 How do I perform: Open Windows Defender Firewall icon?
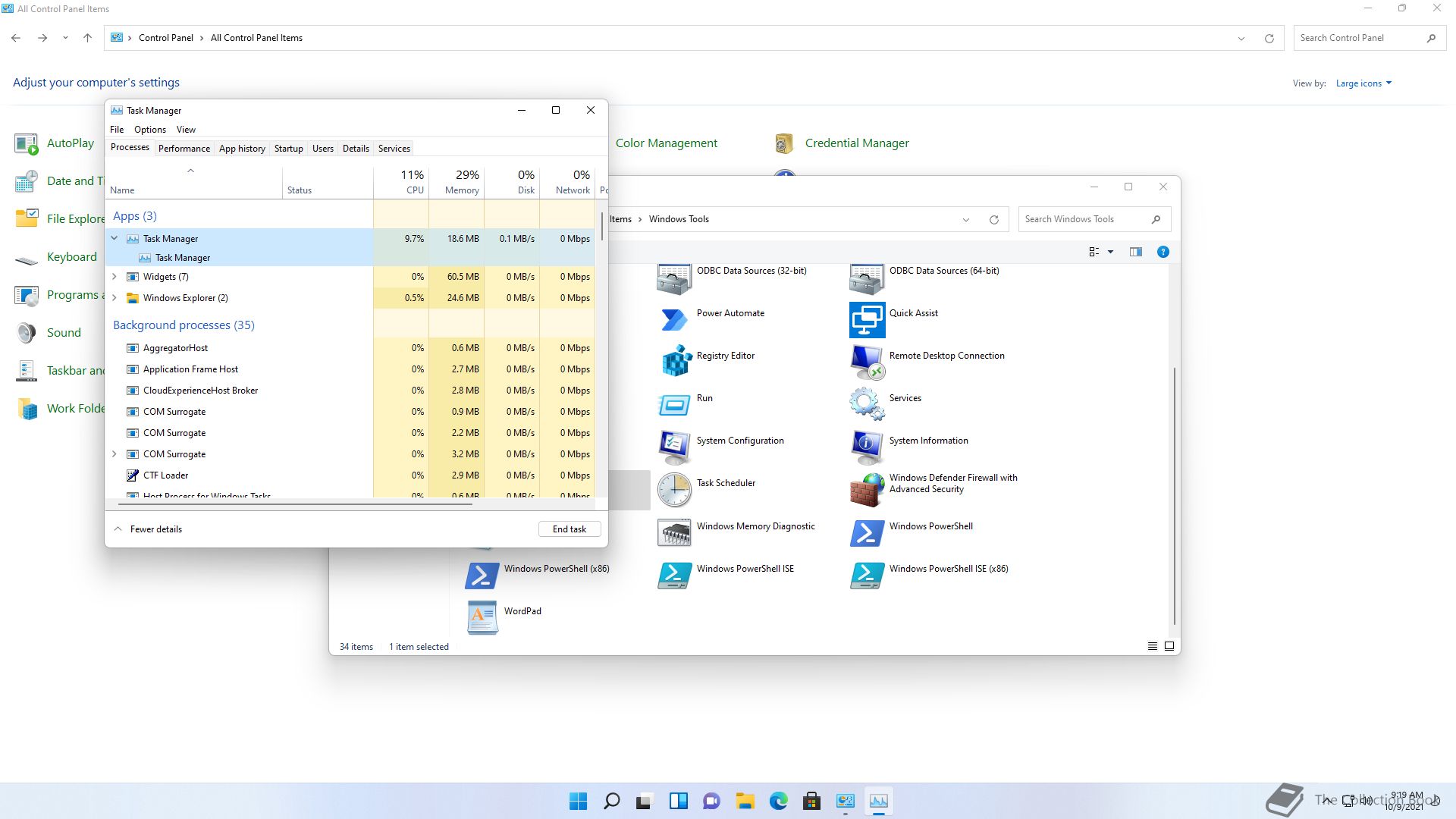(867, 490)
